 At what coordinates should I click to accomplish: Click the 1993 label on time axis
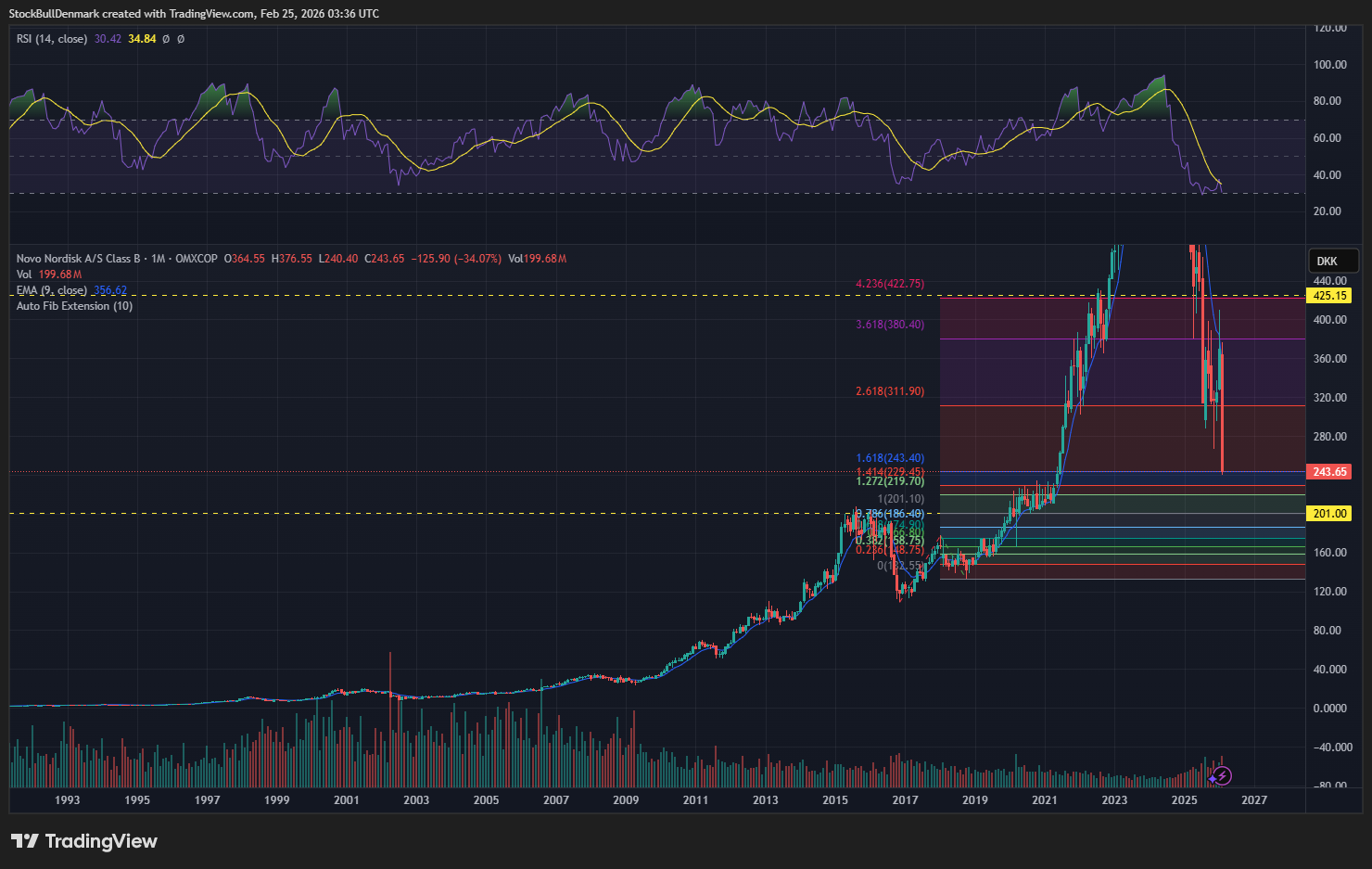(x=67, y=800)
